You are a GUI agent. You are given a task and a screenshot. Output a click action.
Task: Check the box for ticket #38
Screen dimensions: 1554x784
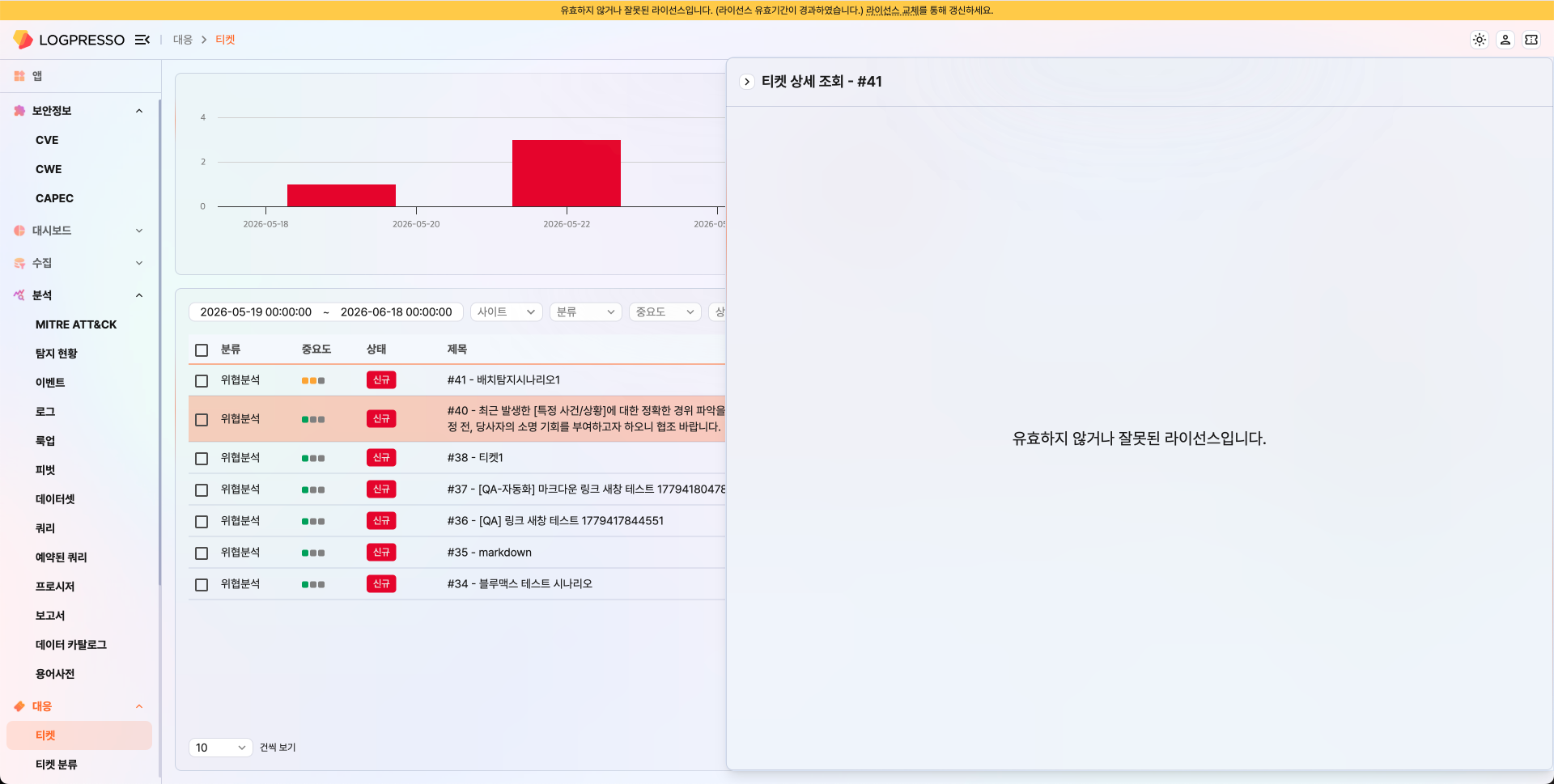pyautogui.click(x=202, y=458)
